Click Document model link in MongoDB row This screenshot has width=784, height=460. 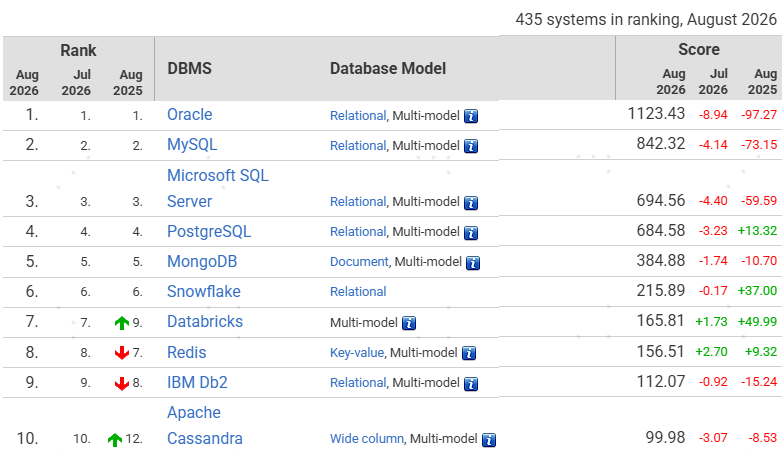coord(359,262)
